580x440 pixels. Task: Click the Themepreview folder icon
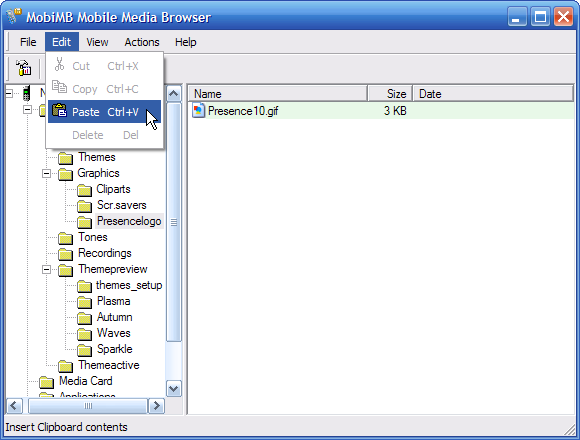tap(65, 270)
